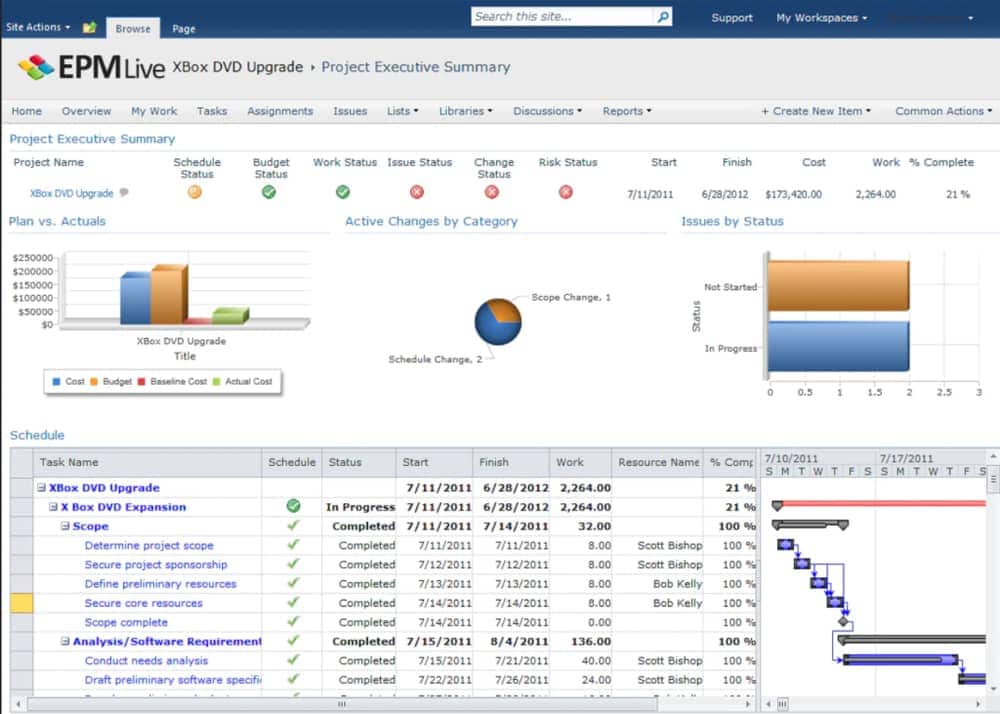
Task: Click the orange Schedule Status indicator
Action: (195, 192)
